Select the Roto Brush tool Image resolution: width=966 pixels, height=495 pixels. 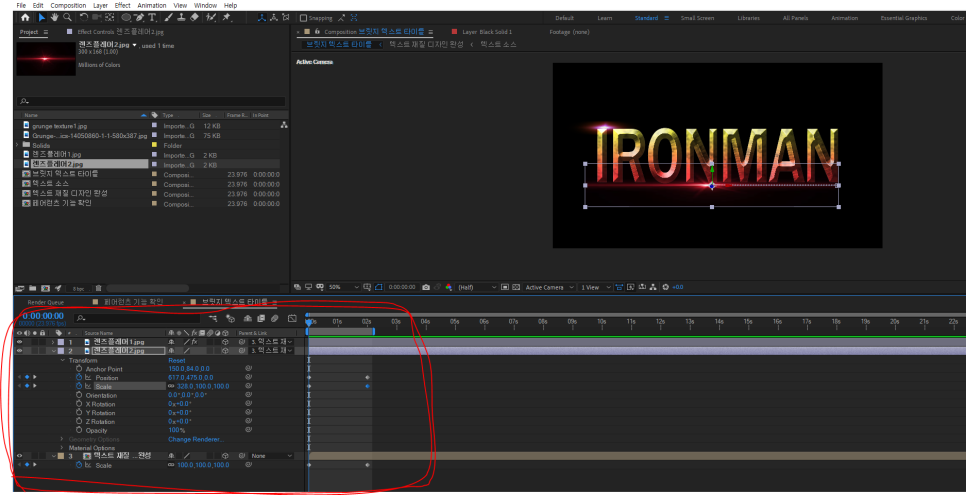click(x=211, y=18)
